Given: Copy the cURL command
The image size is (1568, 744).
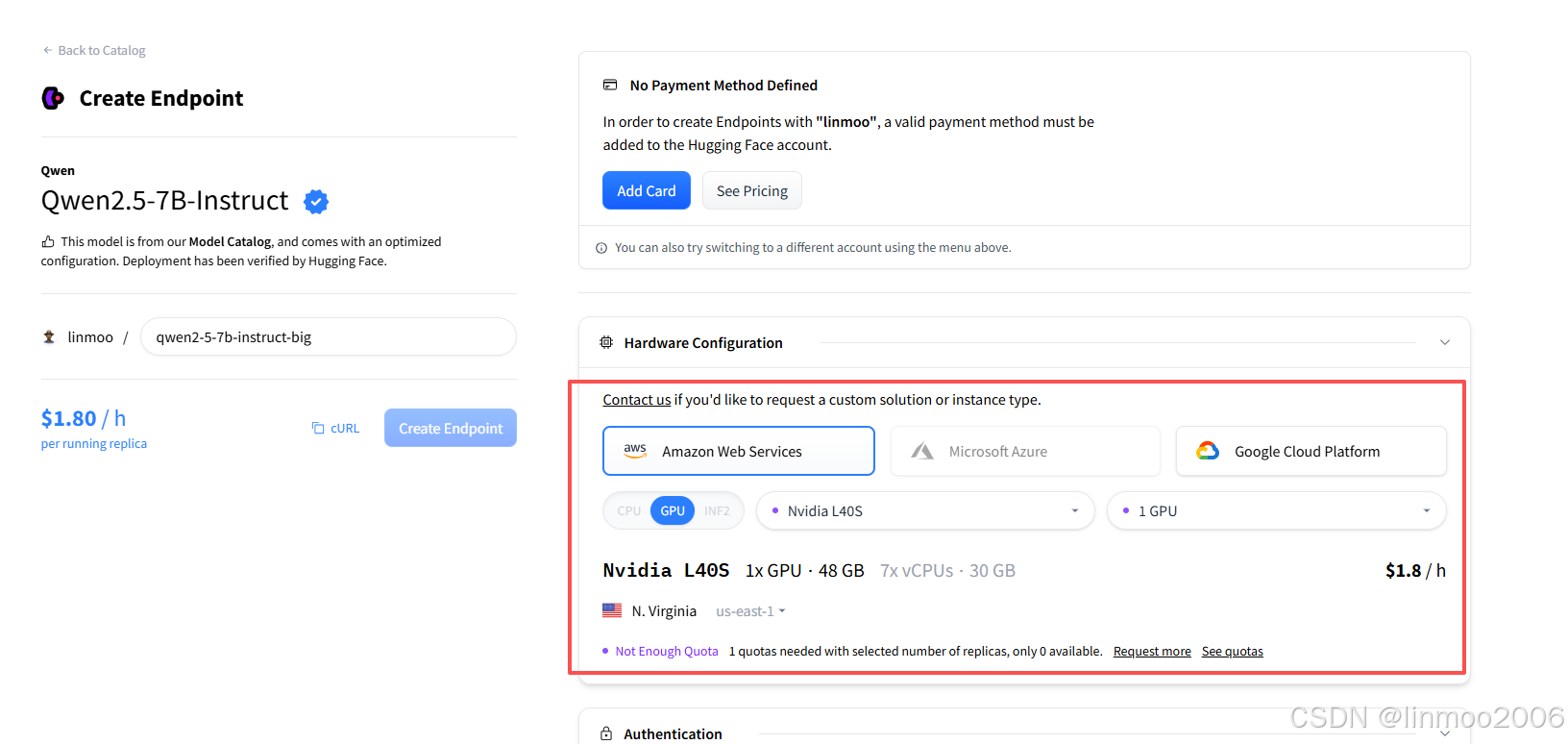Looking at the screenshot, I should (x=335, y=429).
